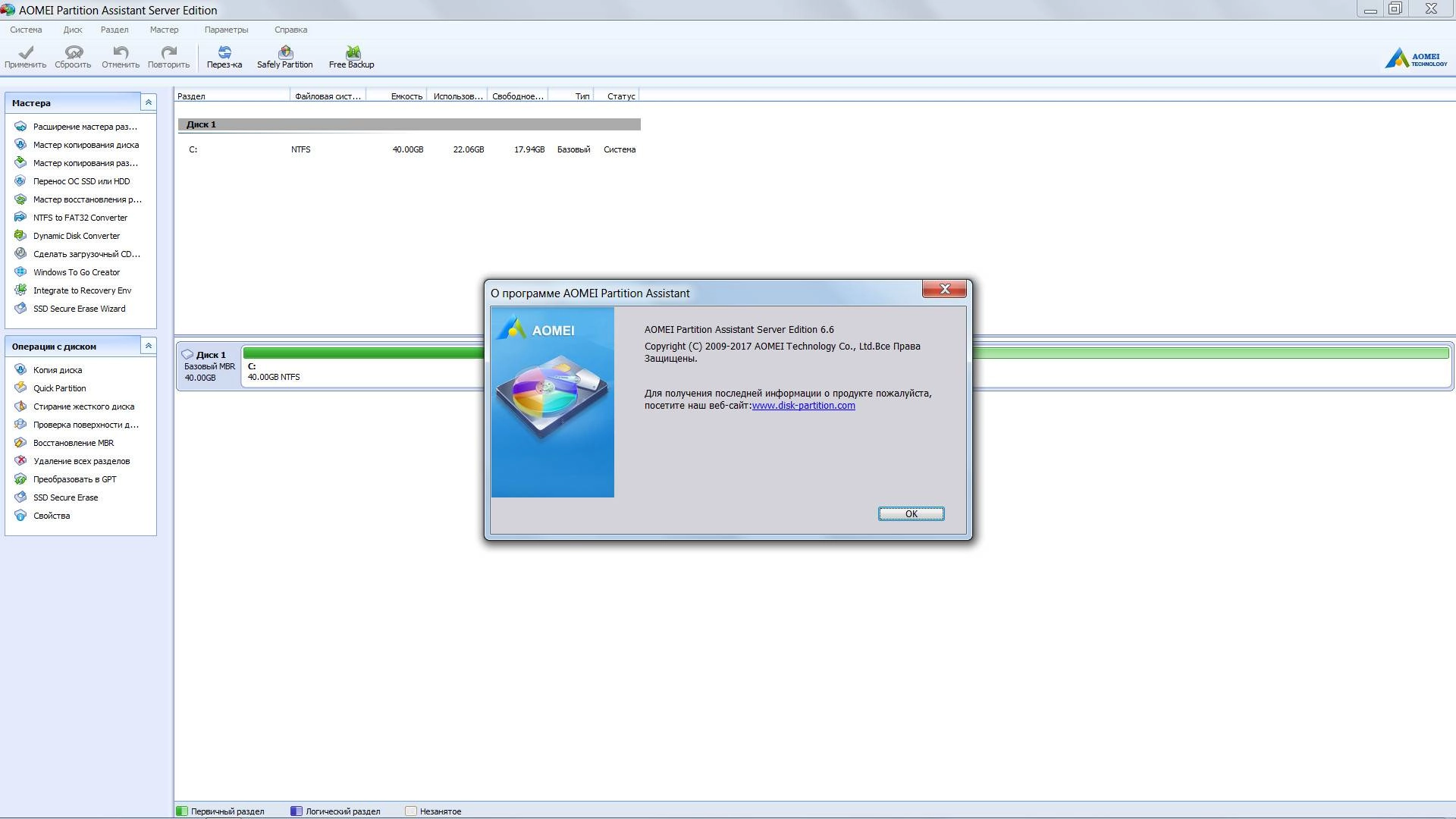The width and height of the screenshot is (1456, 819).
Task: Select the C: partition row
Action: (409, 149)
